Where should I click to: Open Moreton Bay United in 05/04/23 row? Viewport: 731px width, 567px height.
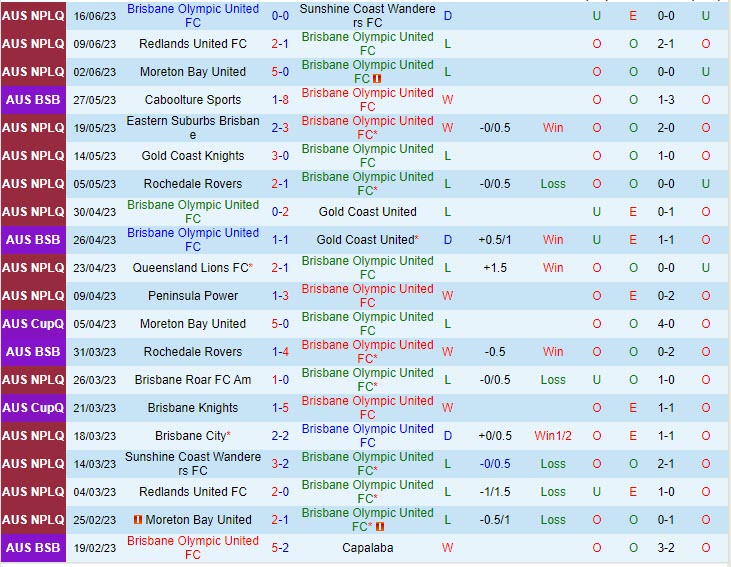pos(193,324)
